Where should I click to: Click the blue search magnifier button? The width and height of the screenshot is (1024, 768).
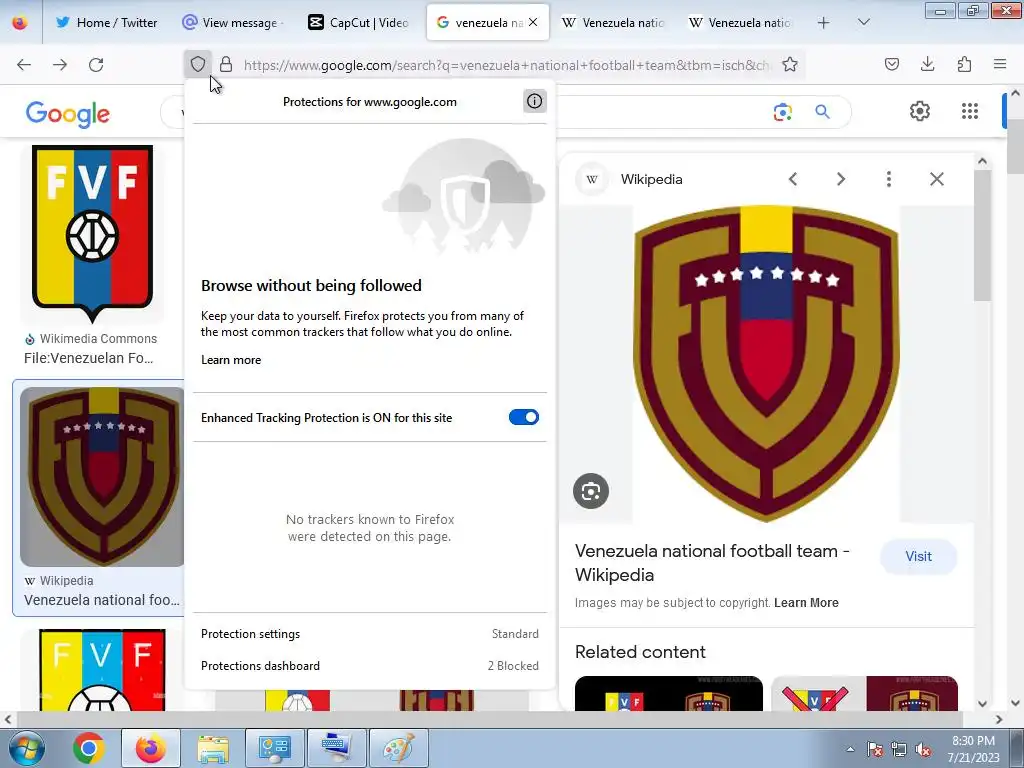[x=823, y=112]
